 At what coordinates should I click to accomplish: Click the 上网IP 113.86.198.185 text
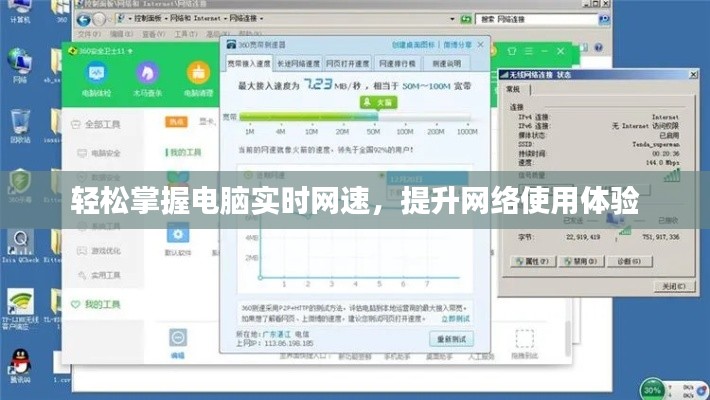[x=274, y=343]
